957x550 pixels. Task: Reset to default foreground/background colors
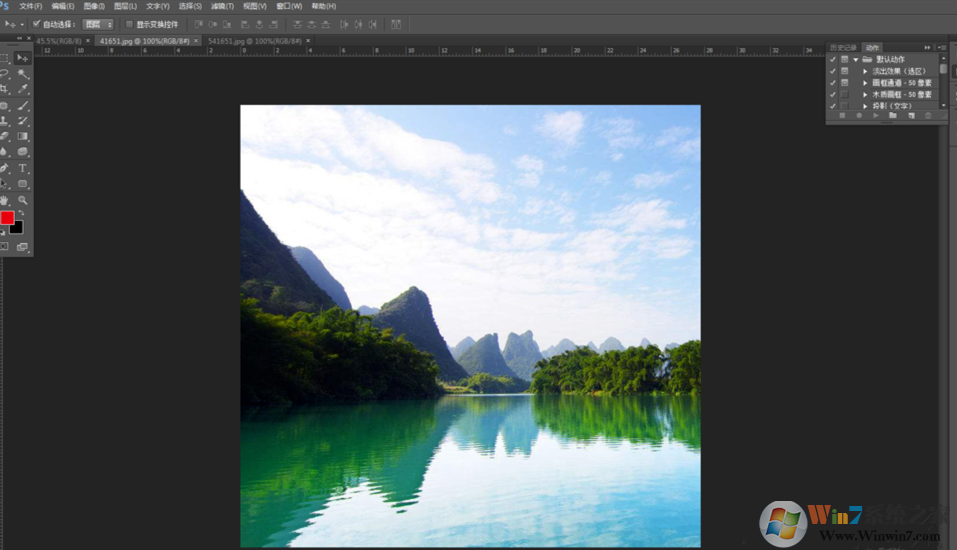[x=3, y=233]
